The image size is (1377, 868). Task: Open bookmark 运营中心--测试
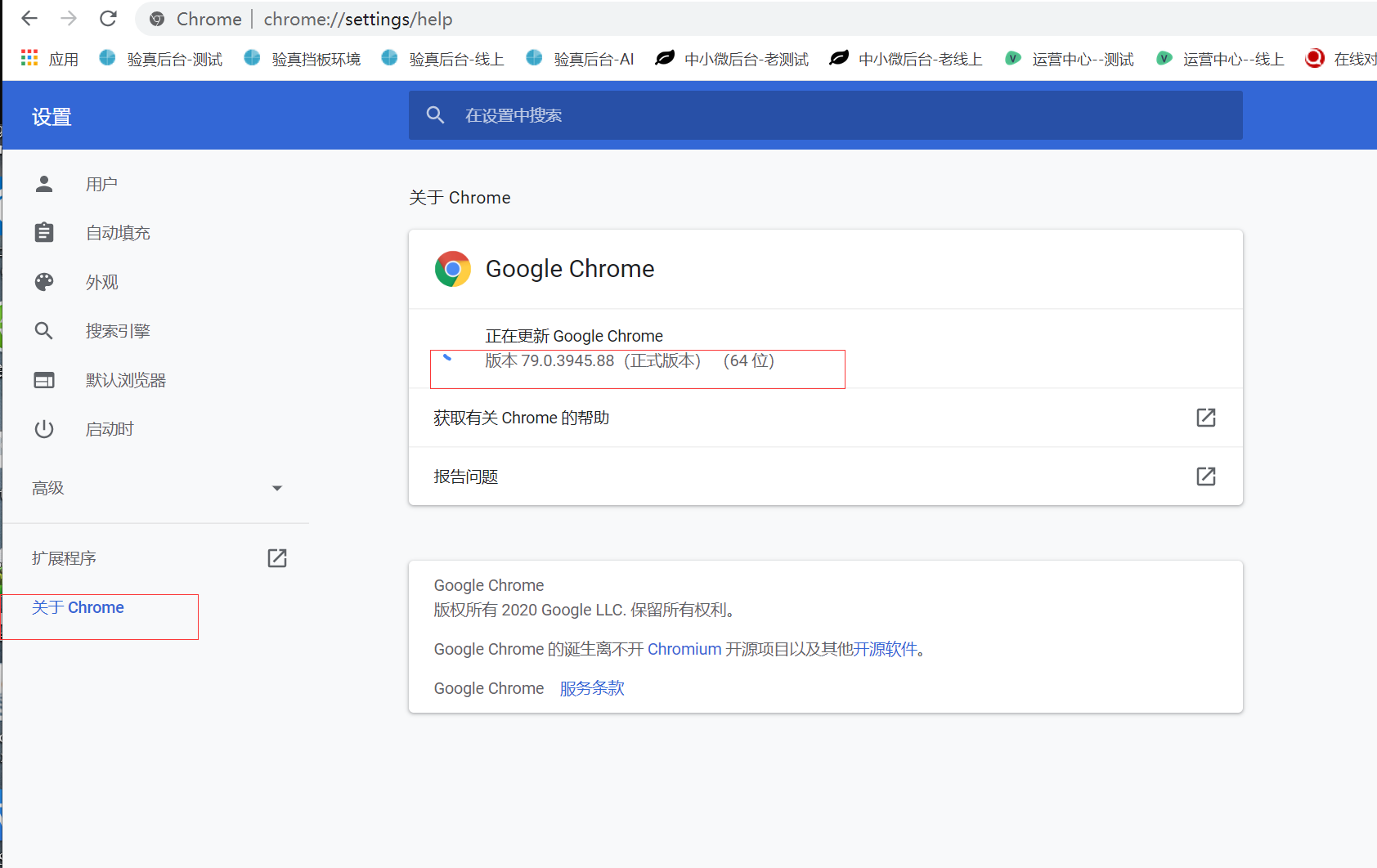point(1070,59)
